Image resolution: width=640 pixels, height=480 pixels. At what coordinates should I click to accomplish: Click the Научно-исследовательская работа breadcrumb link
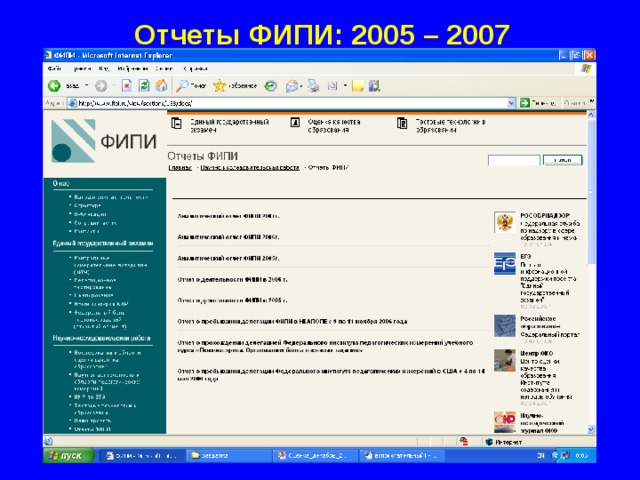[250, 168]
